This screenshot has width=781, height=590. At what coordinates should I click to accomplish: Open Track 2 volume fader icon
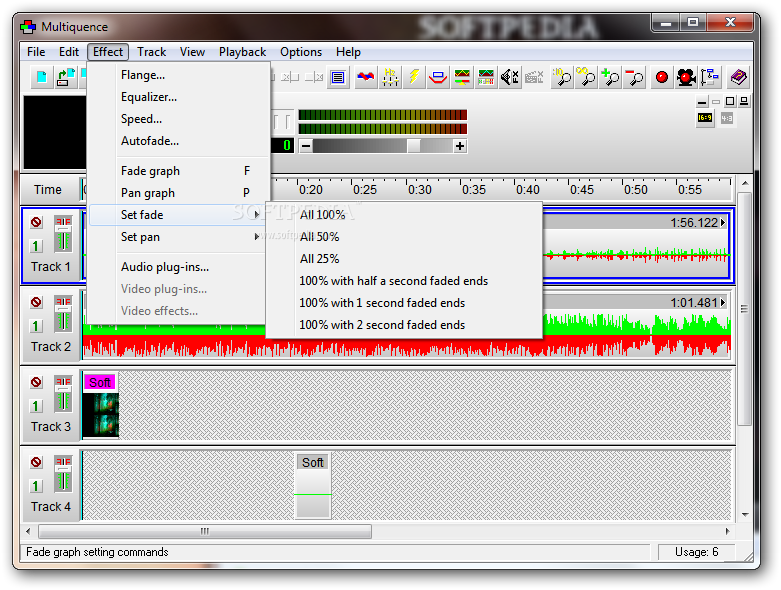[63, 313]
